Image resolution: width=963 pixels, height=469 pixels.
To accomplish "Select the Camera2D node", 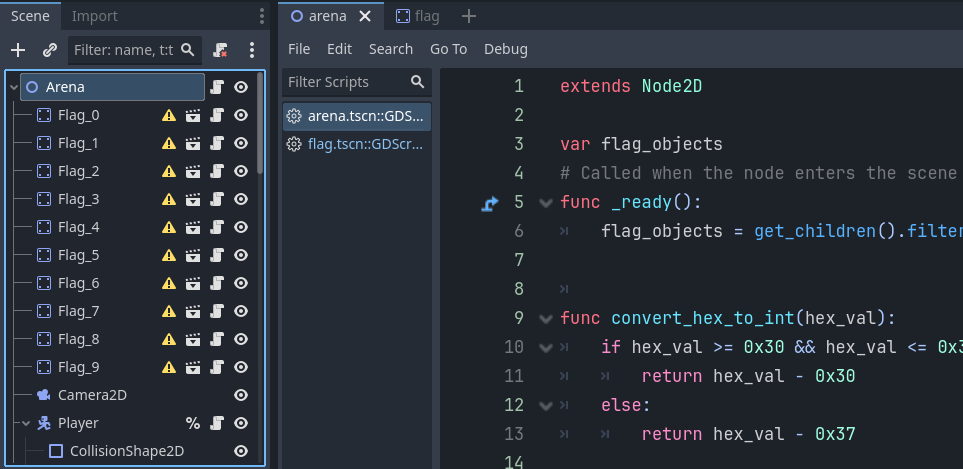I will (92, 395).
